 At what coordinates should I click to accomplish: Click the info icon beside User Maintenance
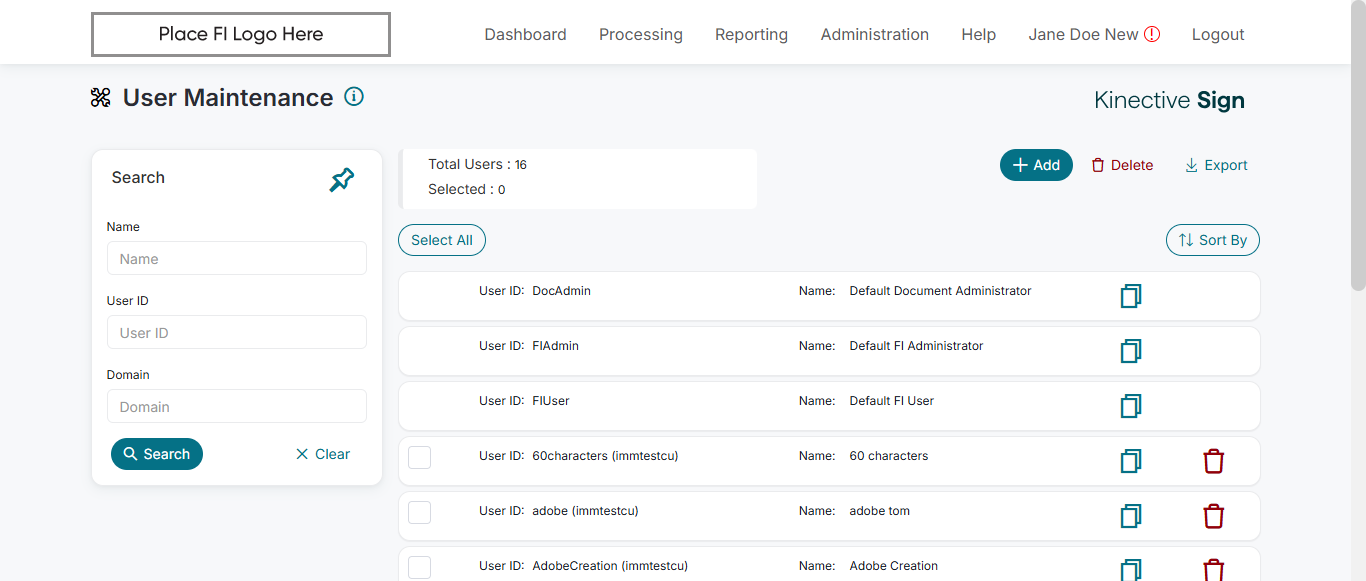[x=354, y=97]
